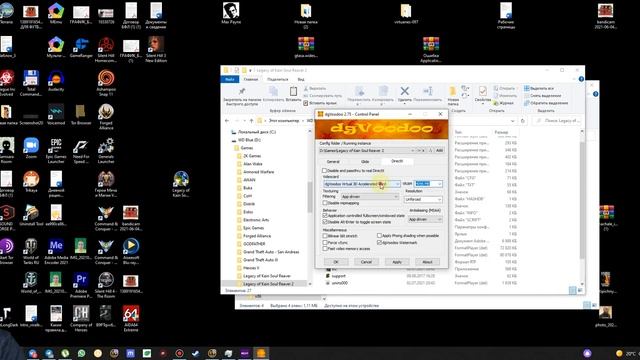Viewport: 640px width, 360px height.
Task: Toggle Disable Alt-Enter to toggle screen state
Action: pos(325,222)
